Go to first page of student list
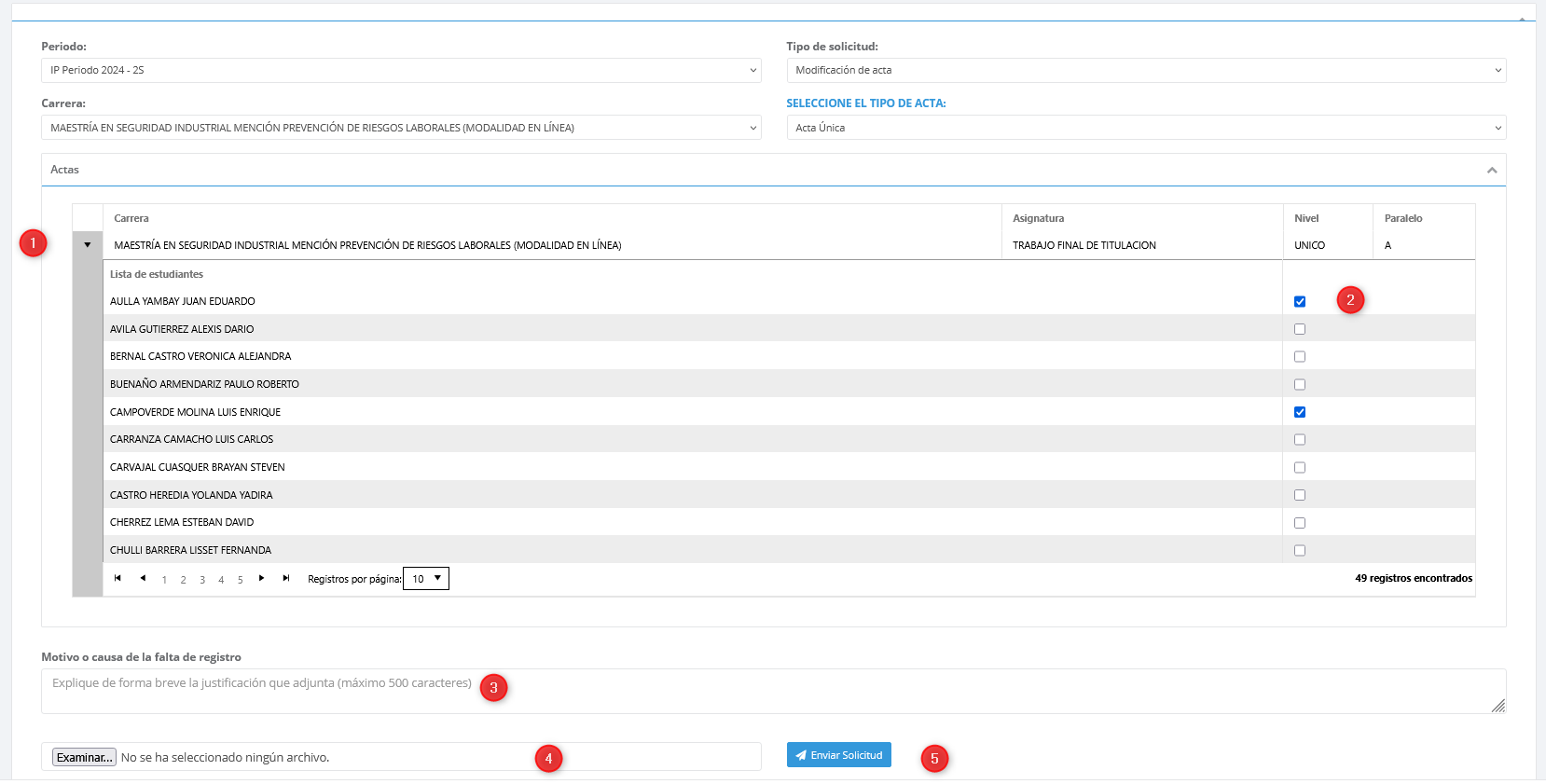Image resolution: width=1546 pixels, height=784 pixels. 117,578
